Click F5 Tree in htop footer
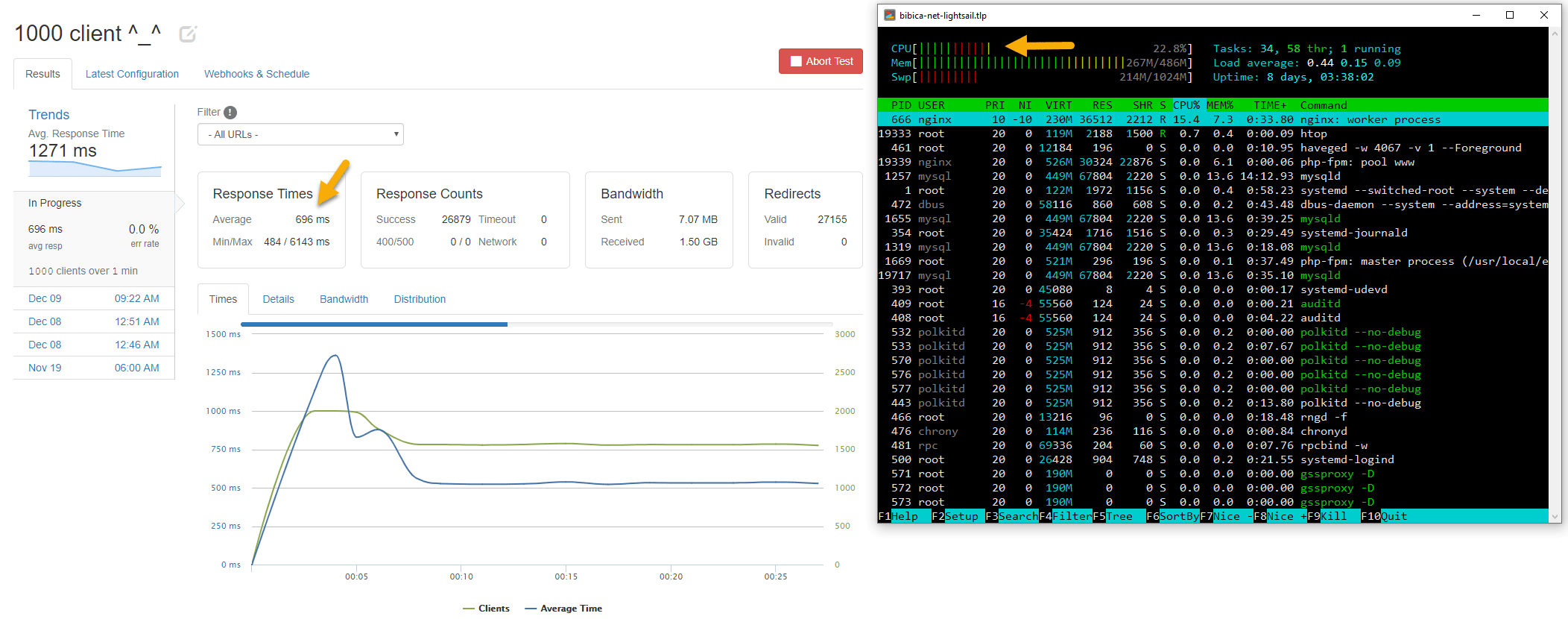1568x619 pixels. [x=1113, y=516]
